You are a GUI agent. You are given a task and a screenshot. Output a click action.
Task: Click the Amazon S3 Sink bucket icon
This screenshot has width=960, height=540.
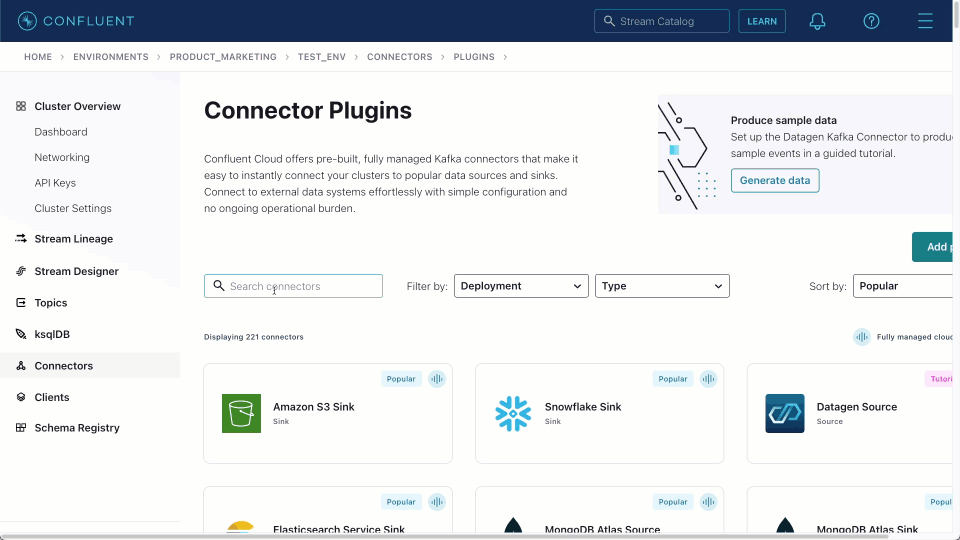coord(241,413)
